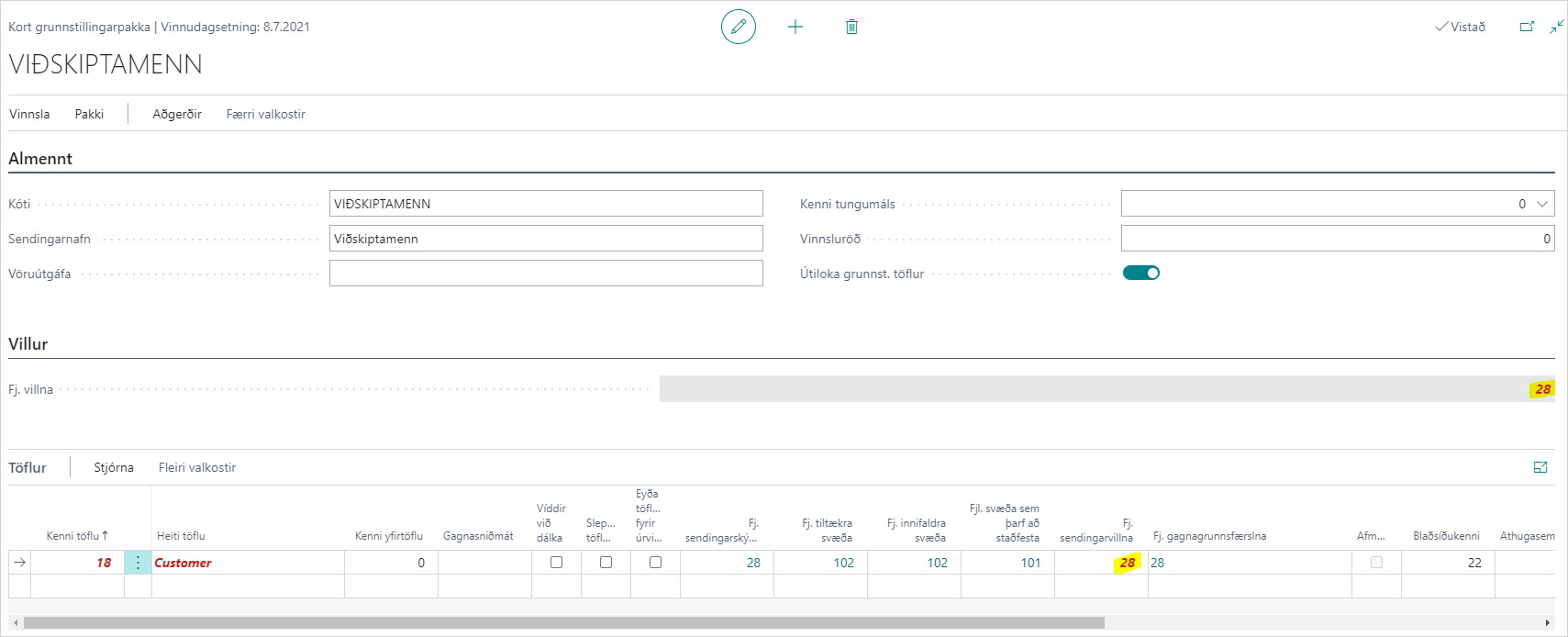Open the Aðgerðir menu
1568x637 pixels.
pos(177,114)
